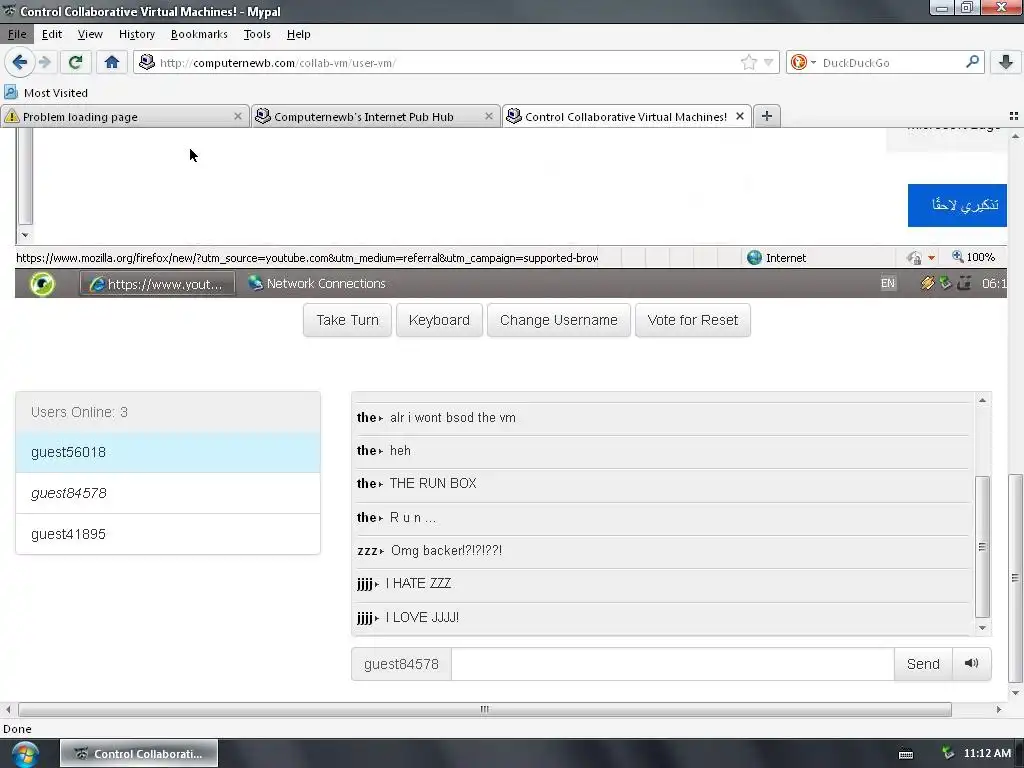1024x768 pixels.
Task: Click the horizontal scrollbar right arrow
Action: 999,709
